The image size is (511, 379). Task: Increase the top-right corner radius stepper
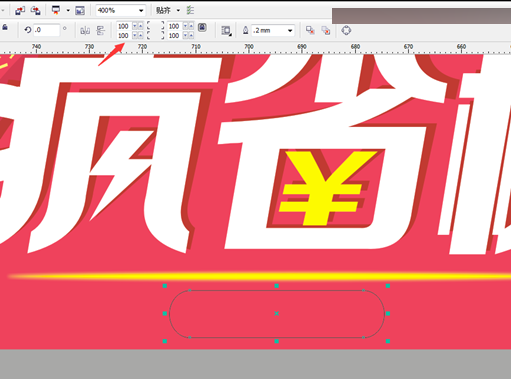[x=191, y=26]
